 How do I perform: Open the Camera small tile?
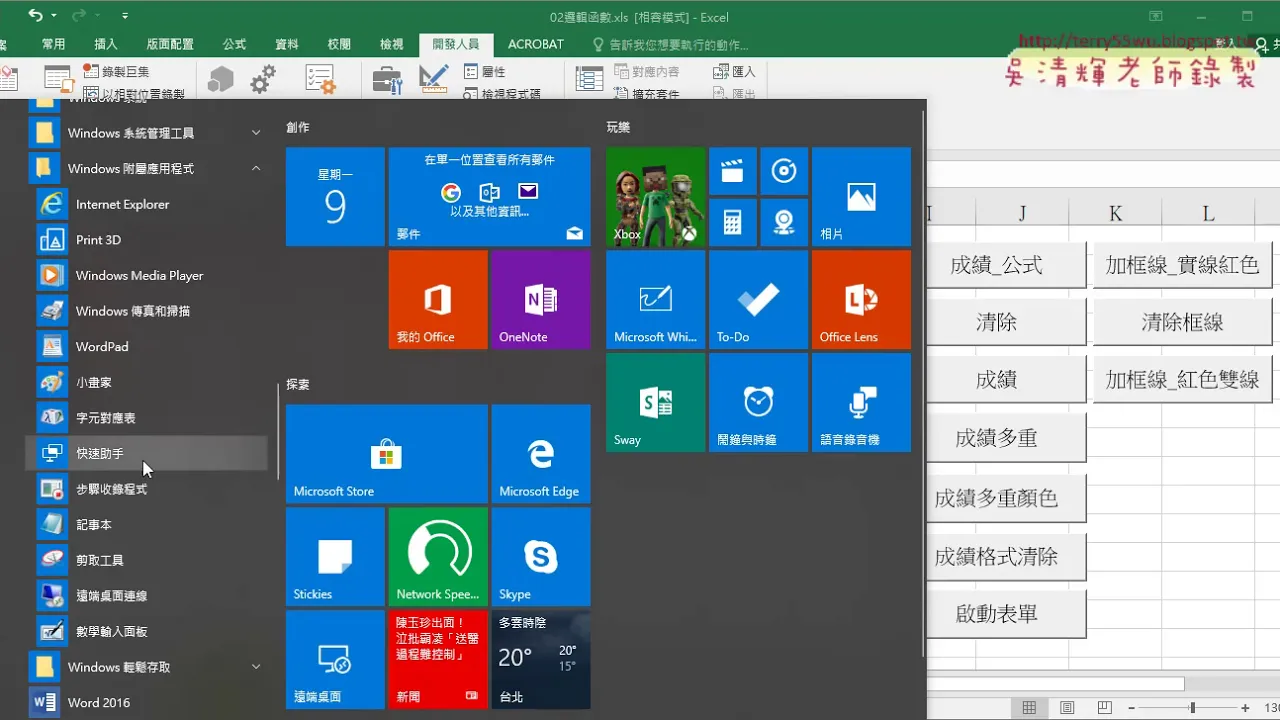[x=784, y=222]
